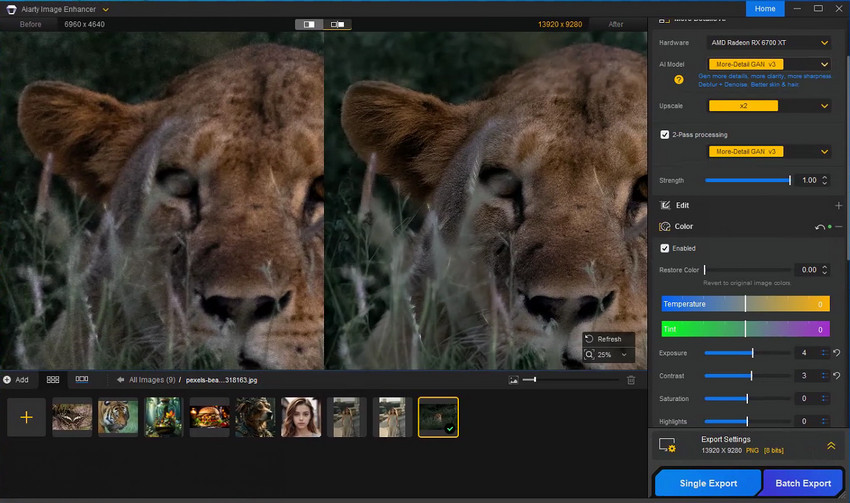This screenshot has height=503, width=850.
Task: Click the Single Export button
Action: click(x=708, y=483)
